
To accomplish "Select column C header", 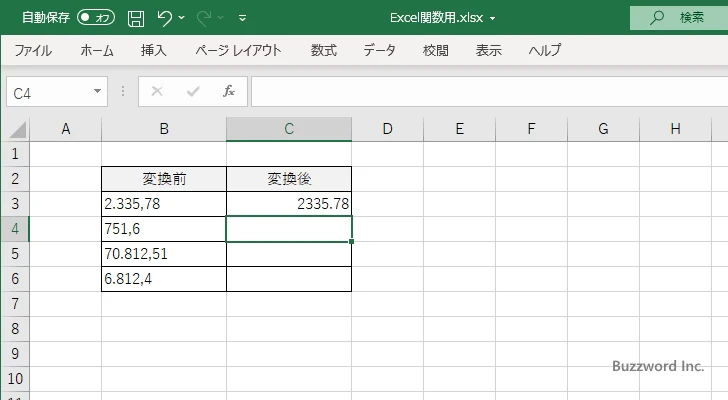I will pyautogui.click(x=289, y=129).
